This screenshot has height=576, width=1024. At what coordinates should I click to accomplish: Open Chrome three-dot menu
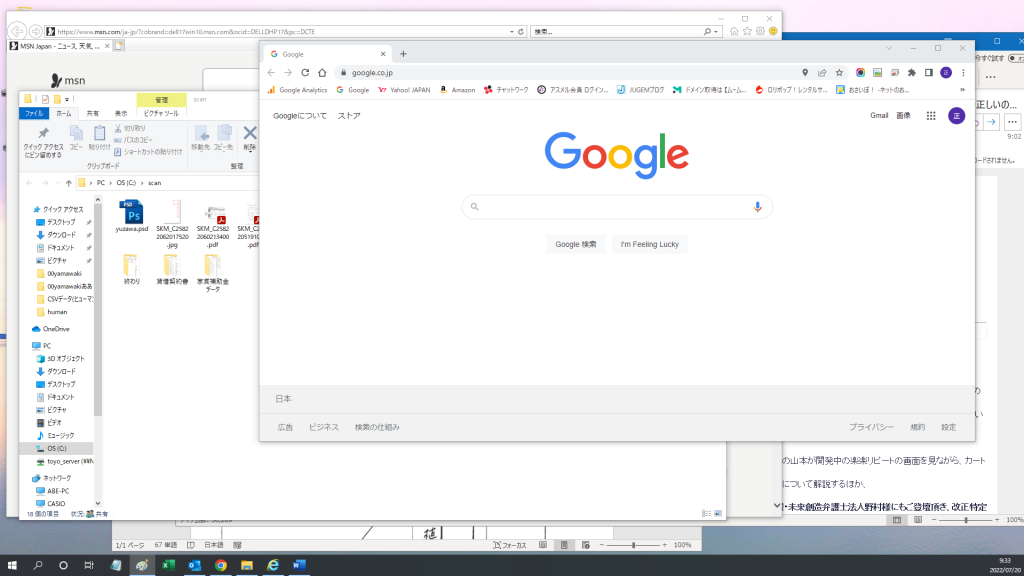(x=963, y=72)
